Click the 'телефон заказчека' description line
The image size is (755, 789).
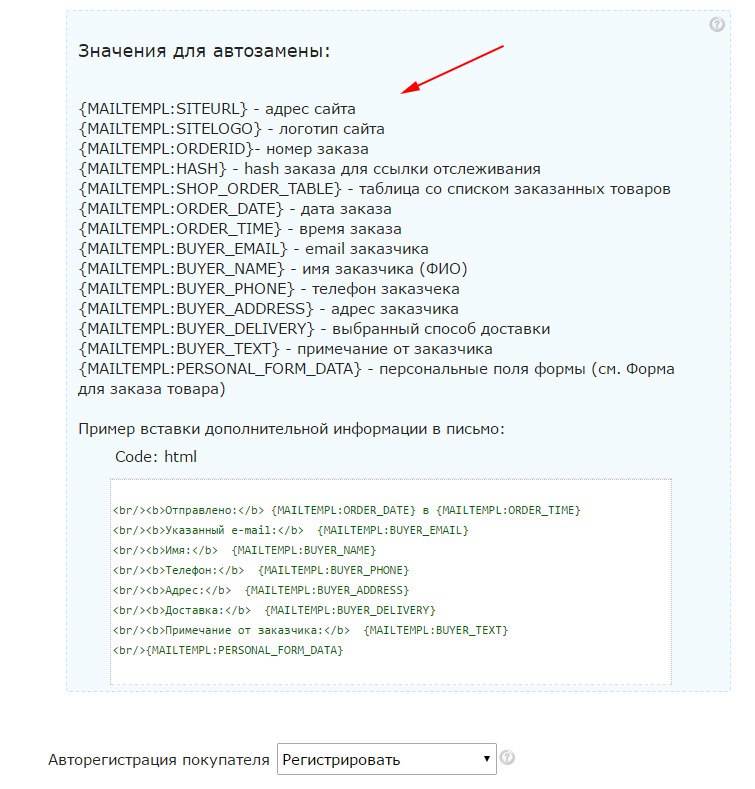pos(269,289)
